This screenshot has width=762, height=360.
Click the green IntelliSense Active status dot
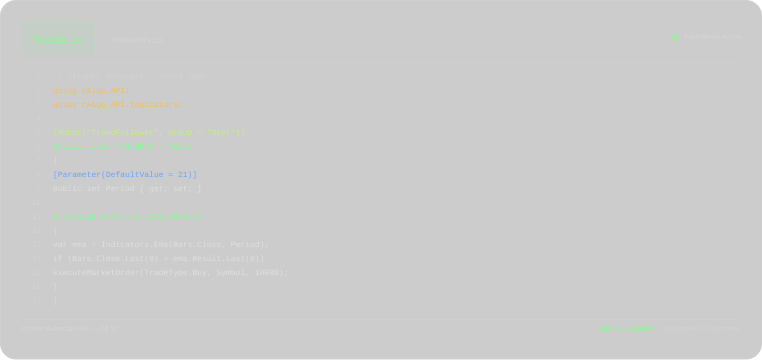pos(675,37)
